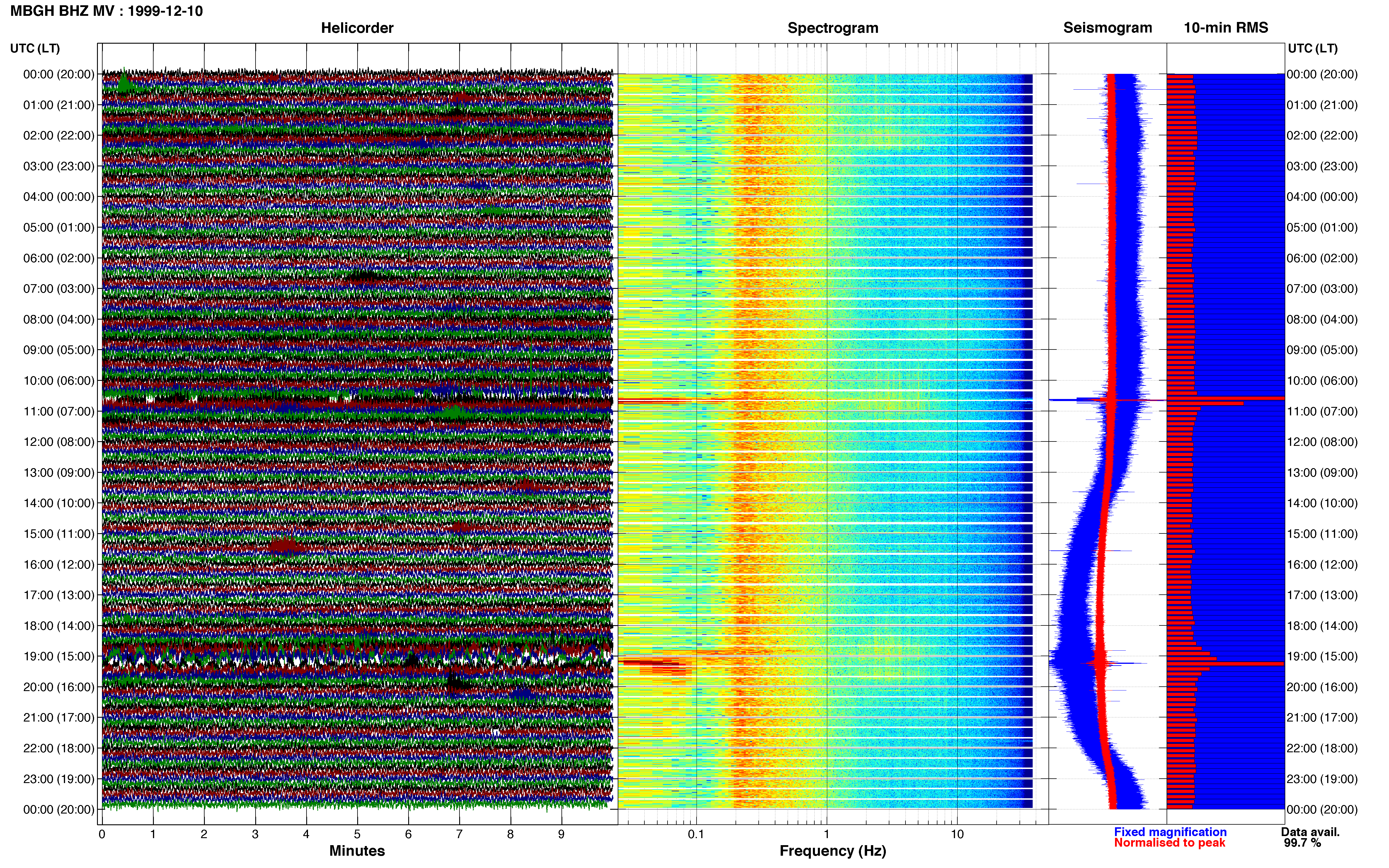The width and height of the screenshot is (1389, 868).
Task: Click the plot title MBGH BHZ MV : 1999-12-10
Action: click(106, 11)
